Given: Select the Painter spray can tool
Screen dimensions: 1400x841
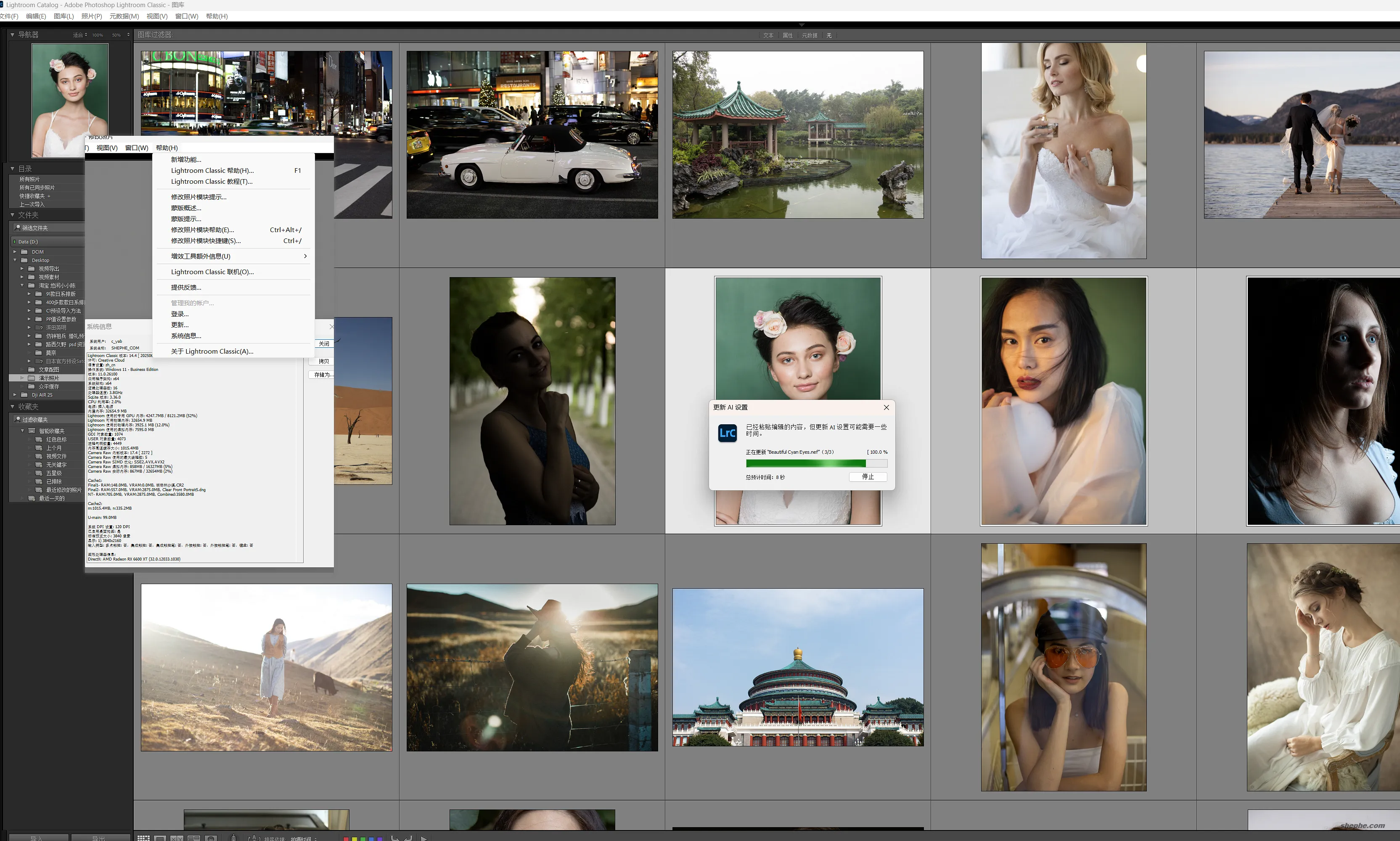Looking at the screenshot, I should click(x=233, y=838).
